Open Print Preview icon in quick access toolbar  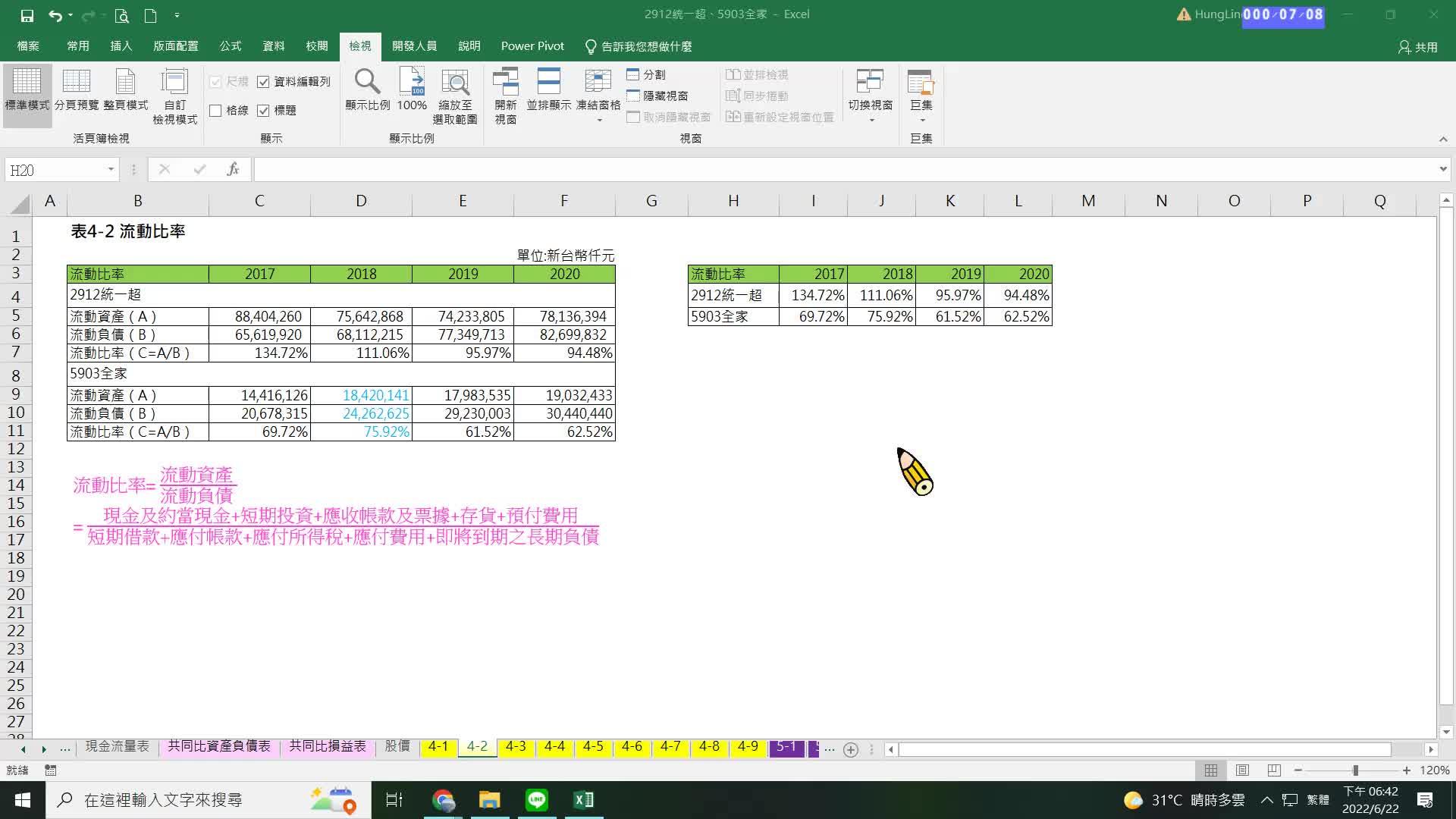(x=121, y=15)
